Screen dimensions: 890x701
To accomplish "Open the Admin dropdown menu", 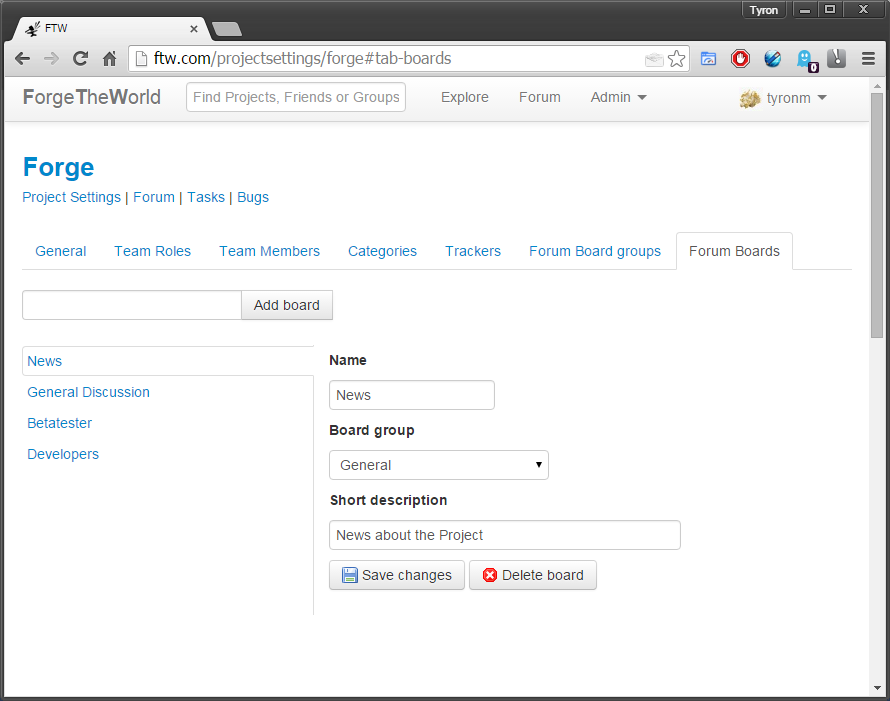I will point(618,97).
